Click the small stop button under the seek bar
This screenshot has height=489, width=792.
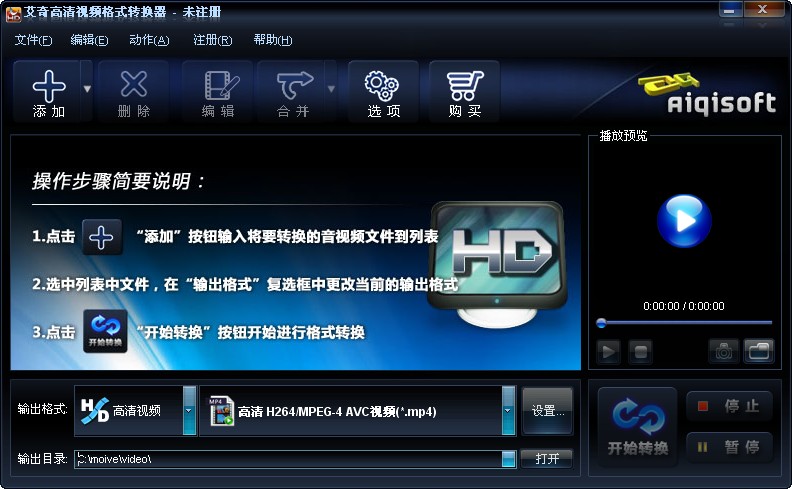click(x=641, y=351)
